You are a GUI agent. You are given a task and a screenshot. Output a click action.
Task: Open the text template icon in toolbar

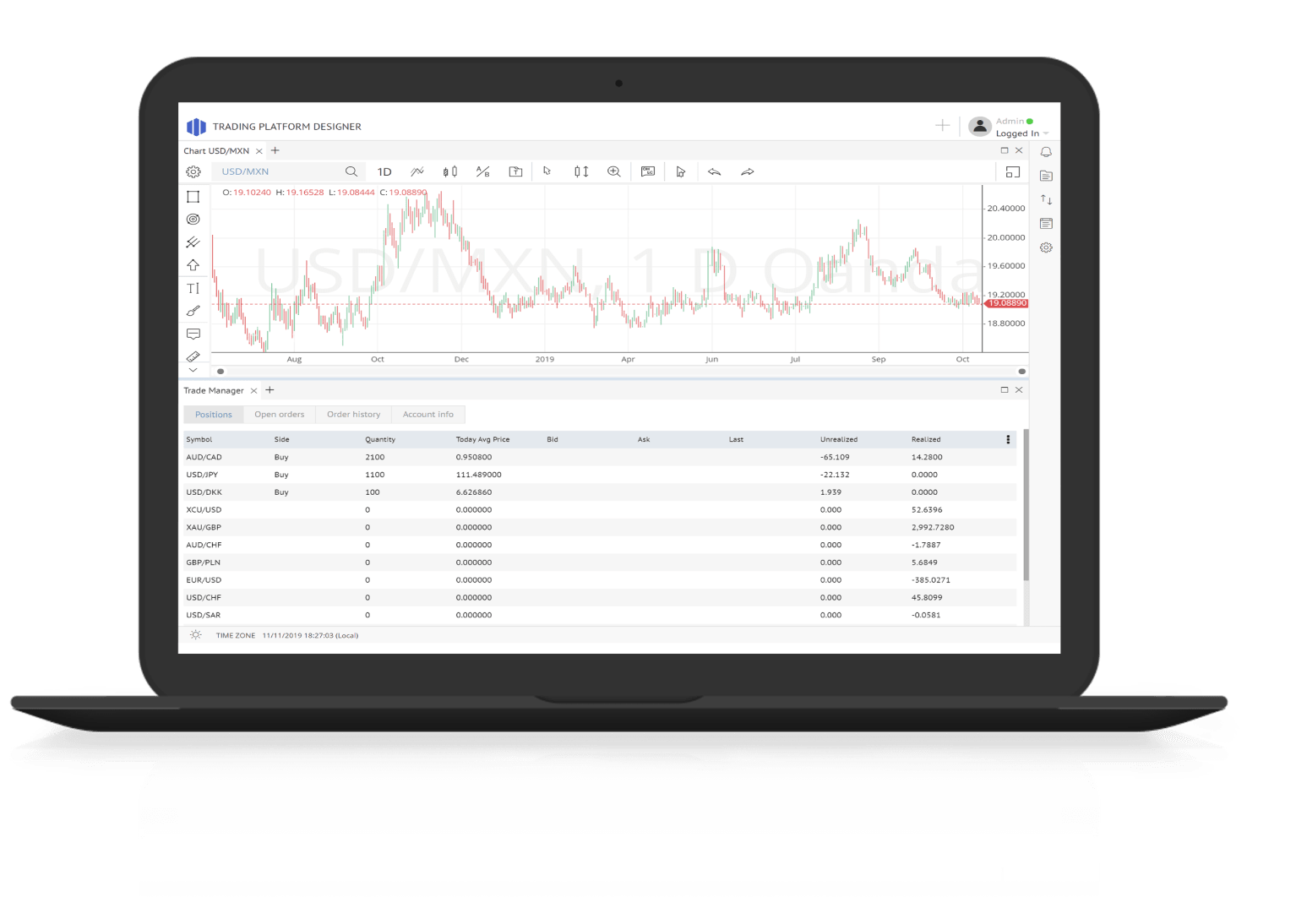tap(515, 171)
